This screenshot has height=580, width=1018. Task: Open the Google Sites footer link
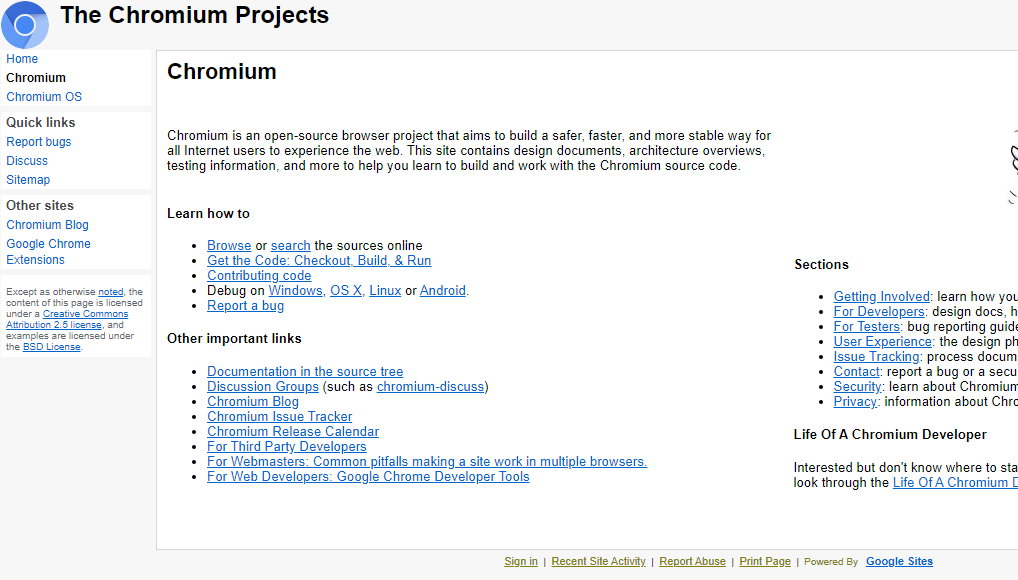(899, 561)
